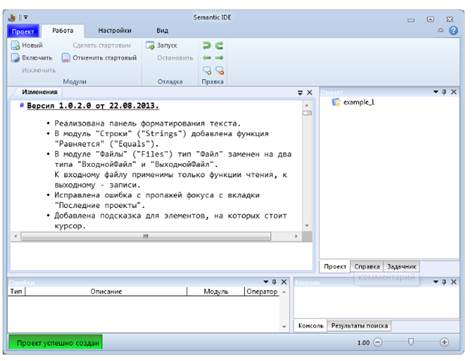This screenshot has height=361, width=475.
Task: Open the Изменения document list dropdown
Action: click(300, 92)
